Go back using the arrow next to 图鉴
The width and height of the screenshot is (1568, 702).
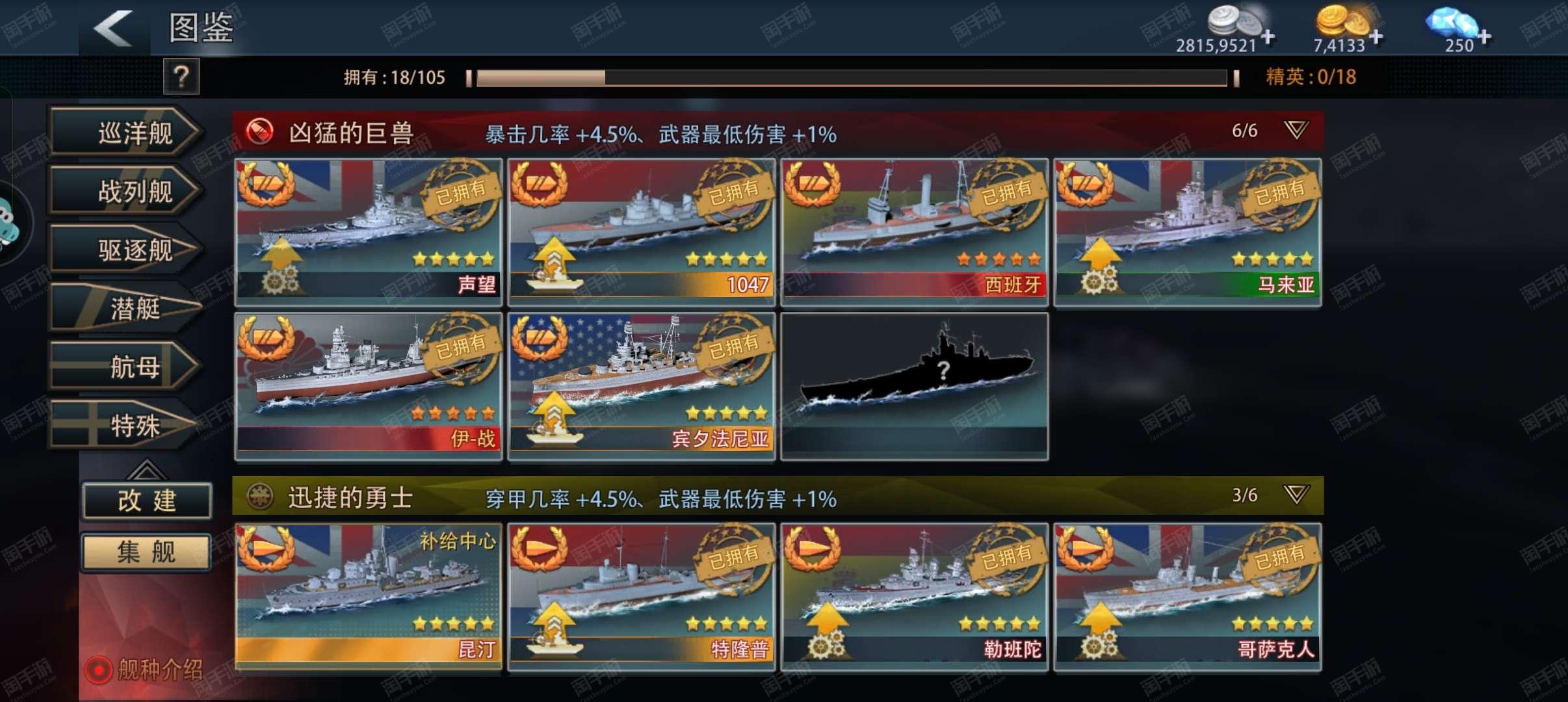114,28
